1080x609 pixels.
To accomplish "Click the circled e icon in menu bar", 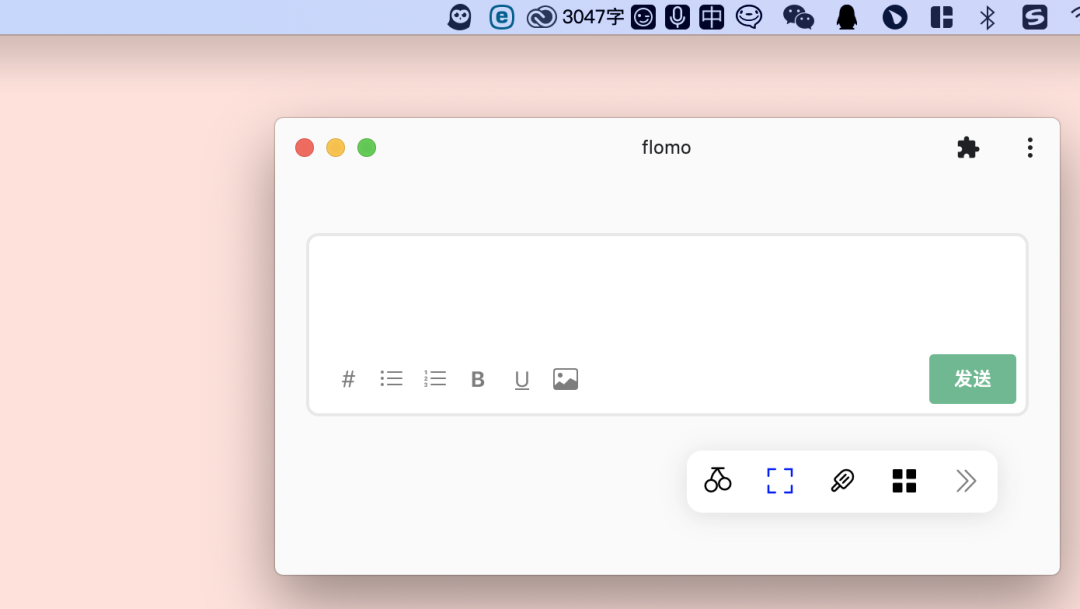I will coord(501,17).
